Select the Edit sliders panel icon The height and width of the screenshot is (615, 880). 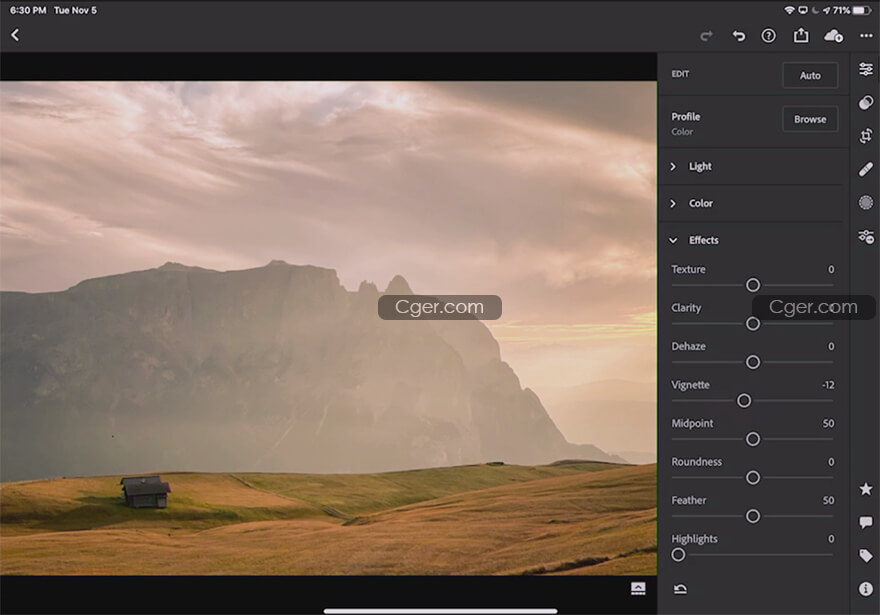[x=866, y=69]
